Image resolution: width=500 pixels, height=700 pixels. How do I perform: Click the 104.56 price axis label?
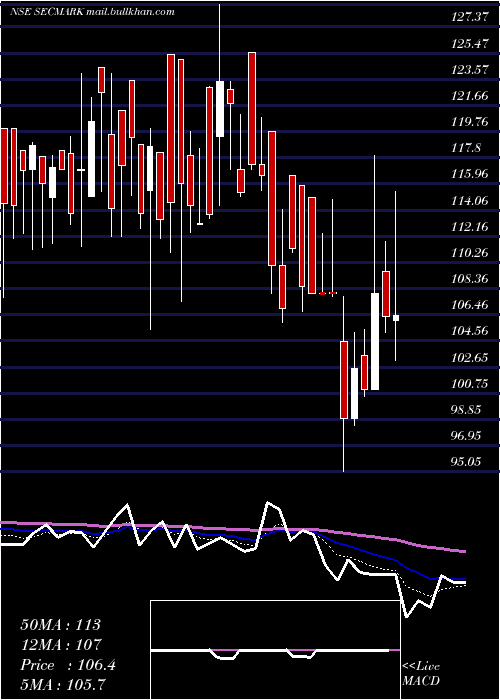click(468, 331)
